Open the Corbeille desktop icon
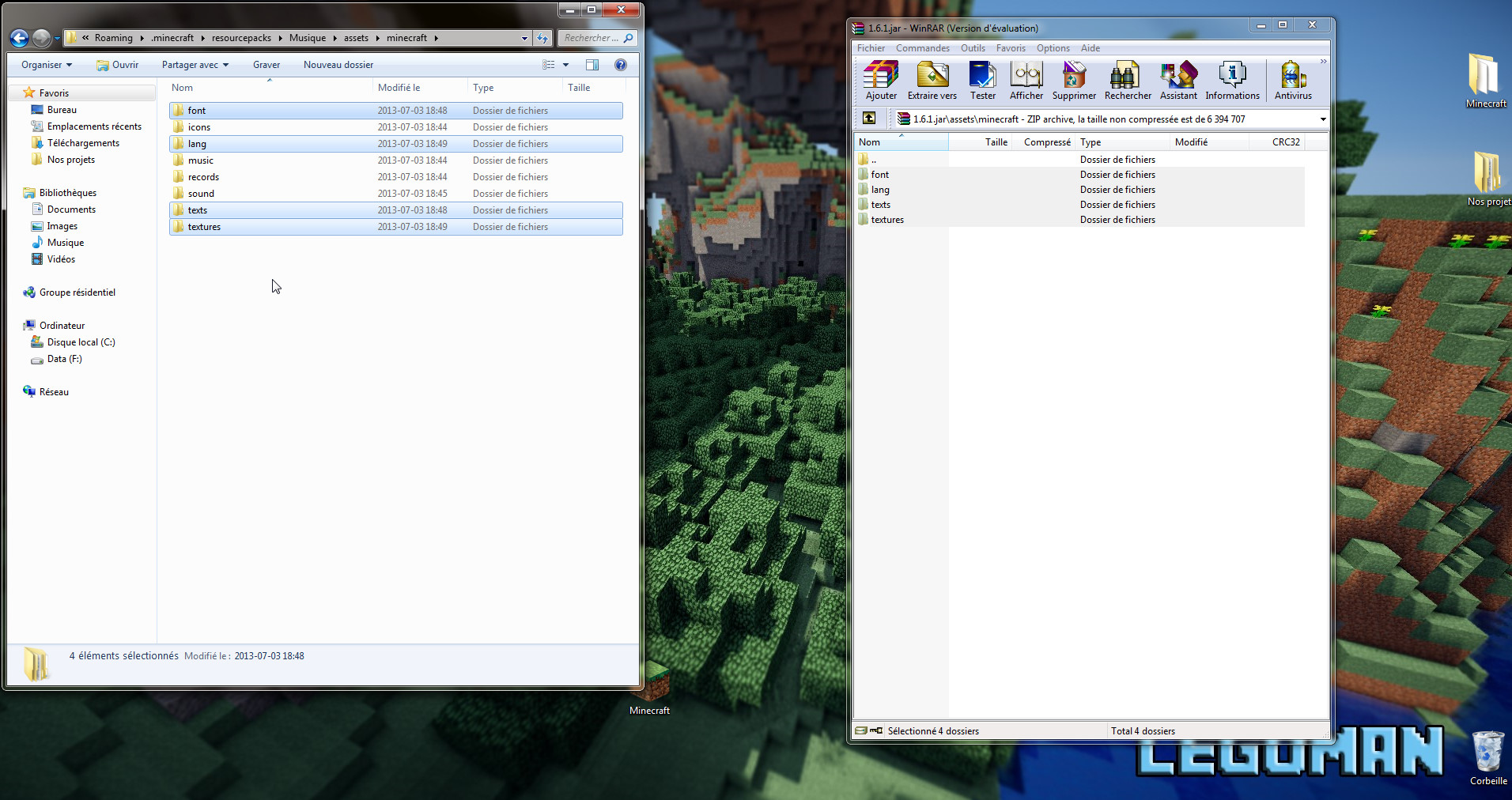 1488,757
